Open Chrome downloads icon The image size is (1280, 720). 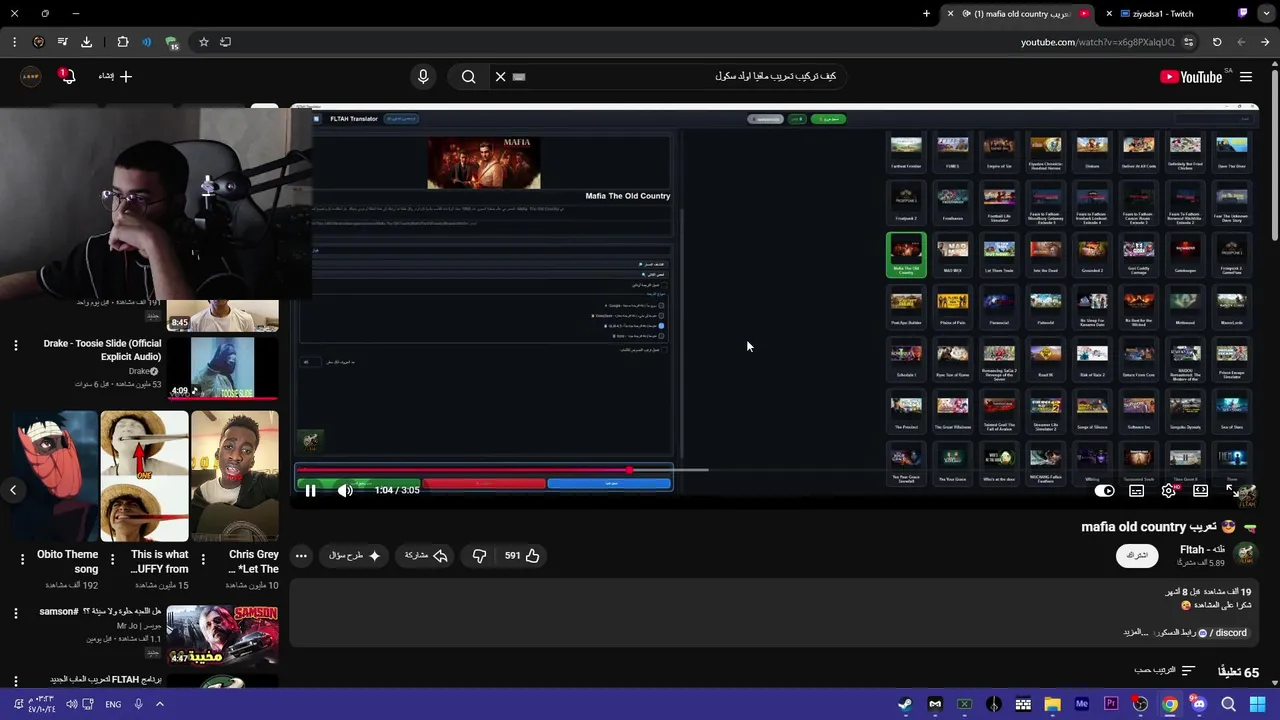(x=86, y=42)
